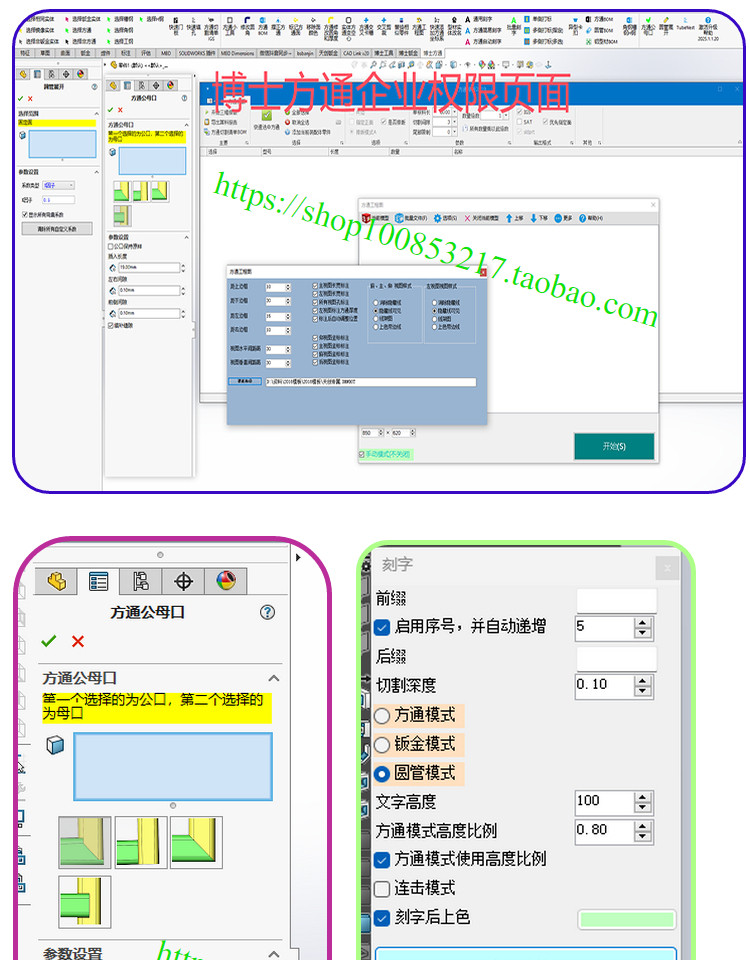Click 方通BOM tool at ribbon right side
This screenshot has height=960, width=750.
click(599, 20)
